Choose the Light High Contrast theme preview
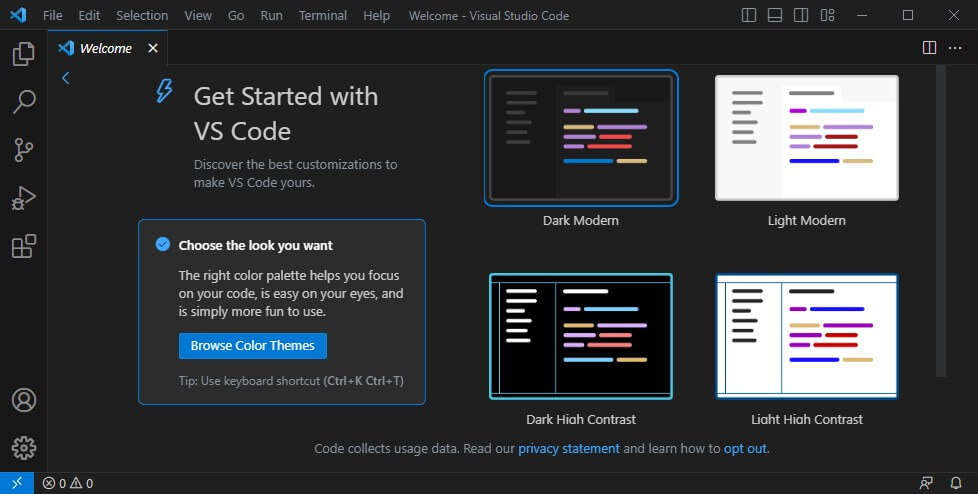 [x=806, y=336]
